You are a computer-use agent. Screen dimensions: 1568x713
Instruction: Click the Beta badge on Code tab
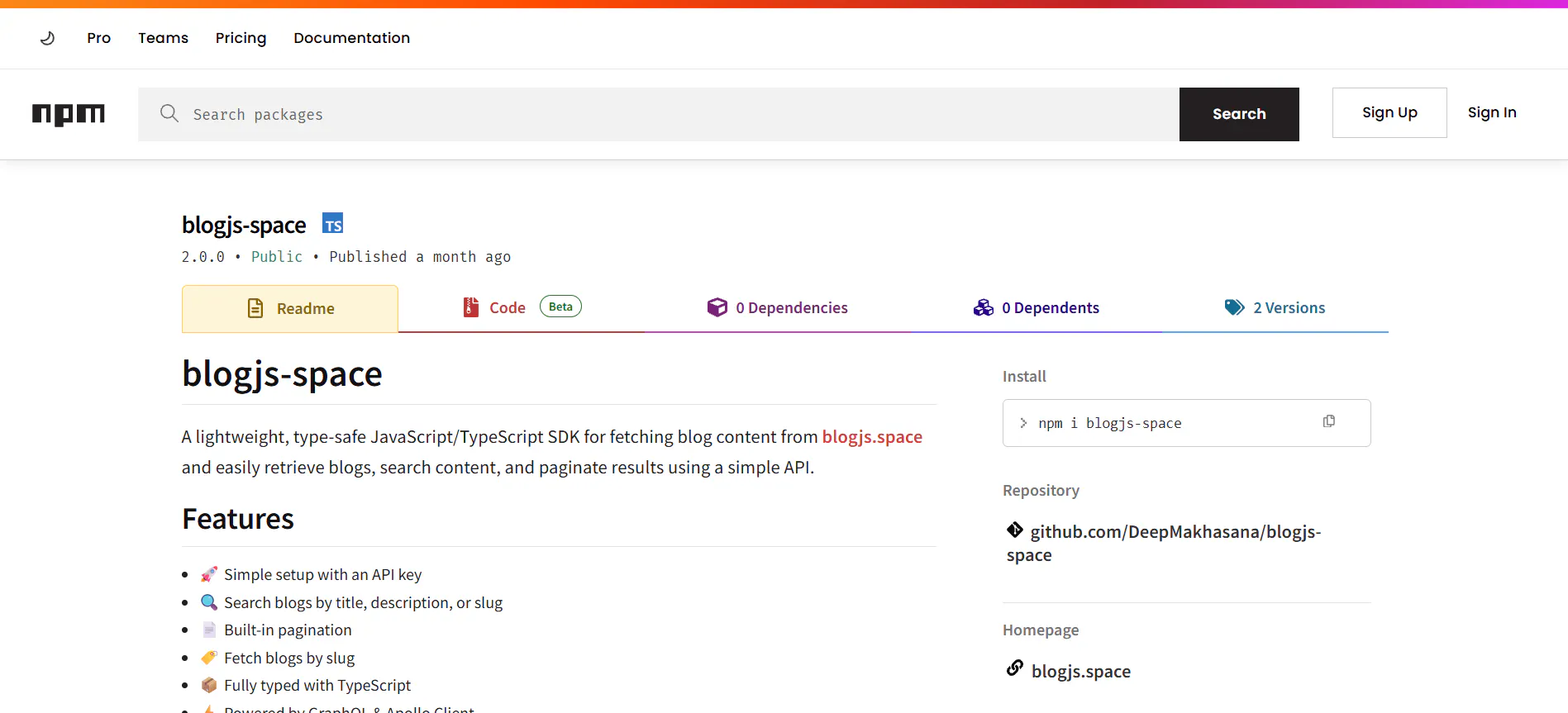click(x=560, y=307)
